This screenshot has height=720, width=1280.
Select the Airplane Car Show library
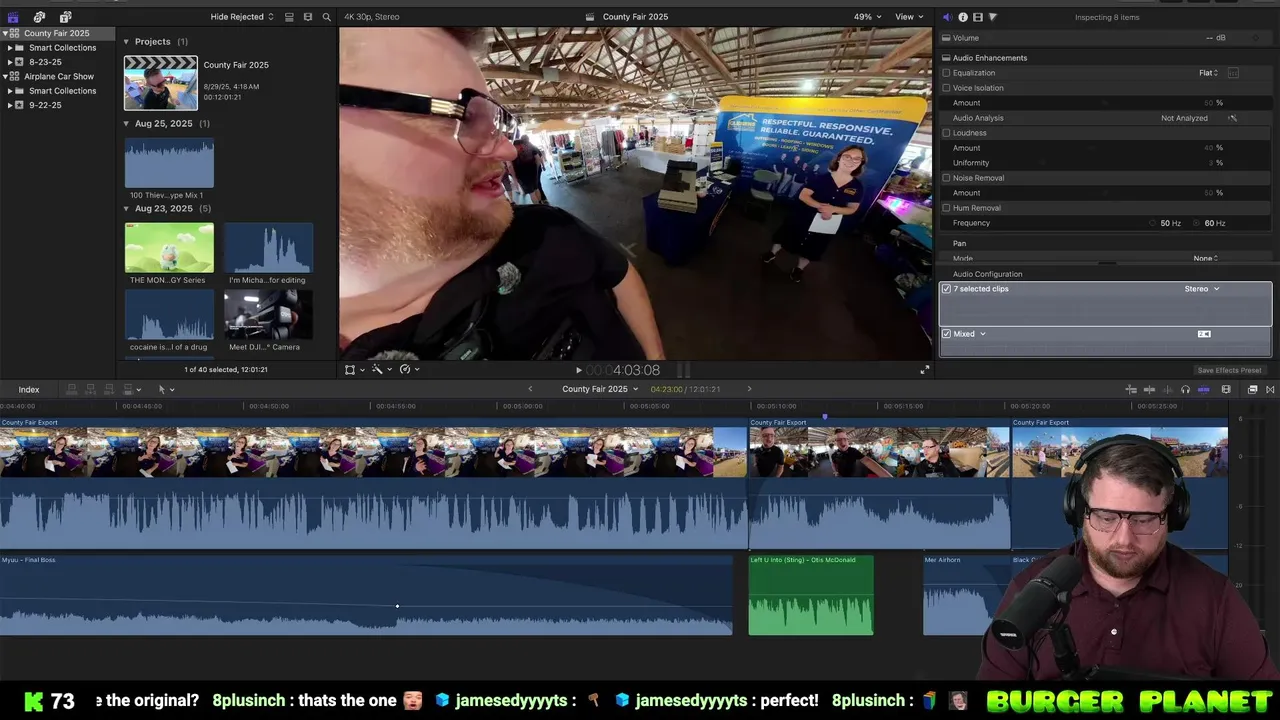(59, 76)
